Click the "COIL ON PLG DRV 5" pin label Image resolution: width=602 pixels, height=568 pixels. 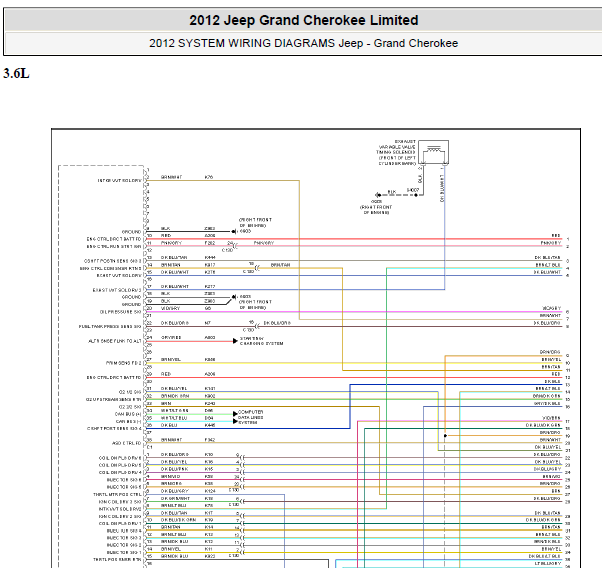tap(120, 465)
